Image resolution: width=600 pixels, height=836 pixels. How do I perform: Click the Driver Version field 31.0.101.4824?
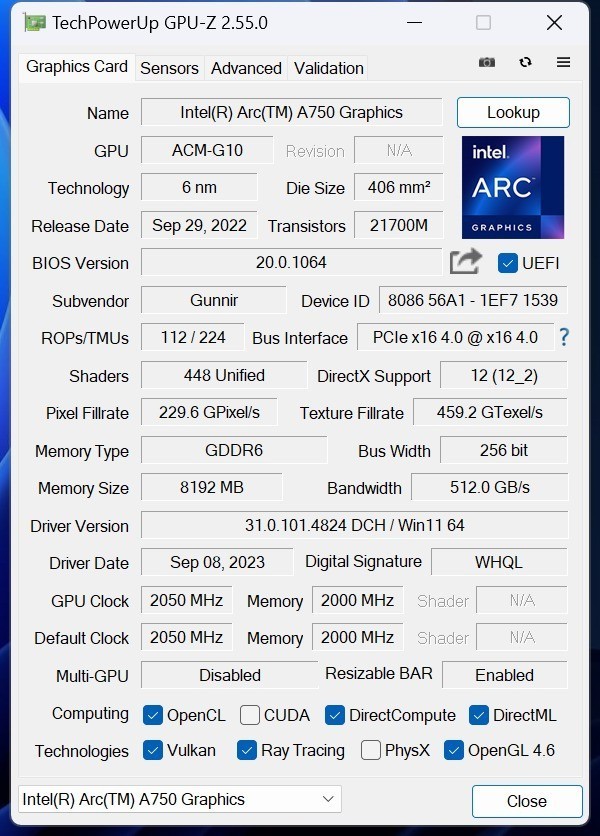tap(355, 525)
